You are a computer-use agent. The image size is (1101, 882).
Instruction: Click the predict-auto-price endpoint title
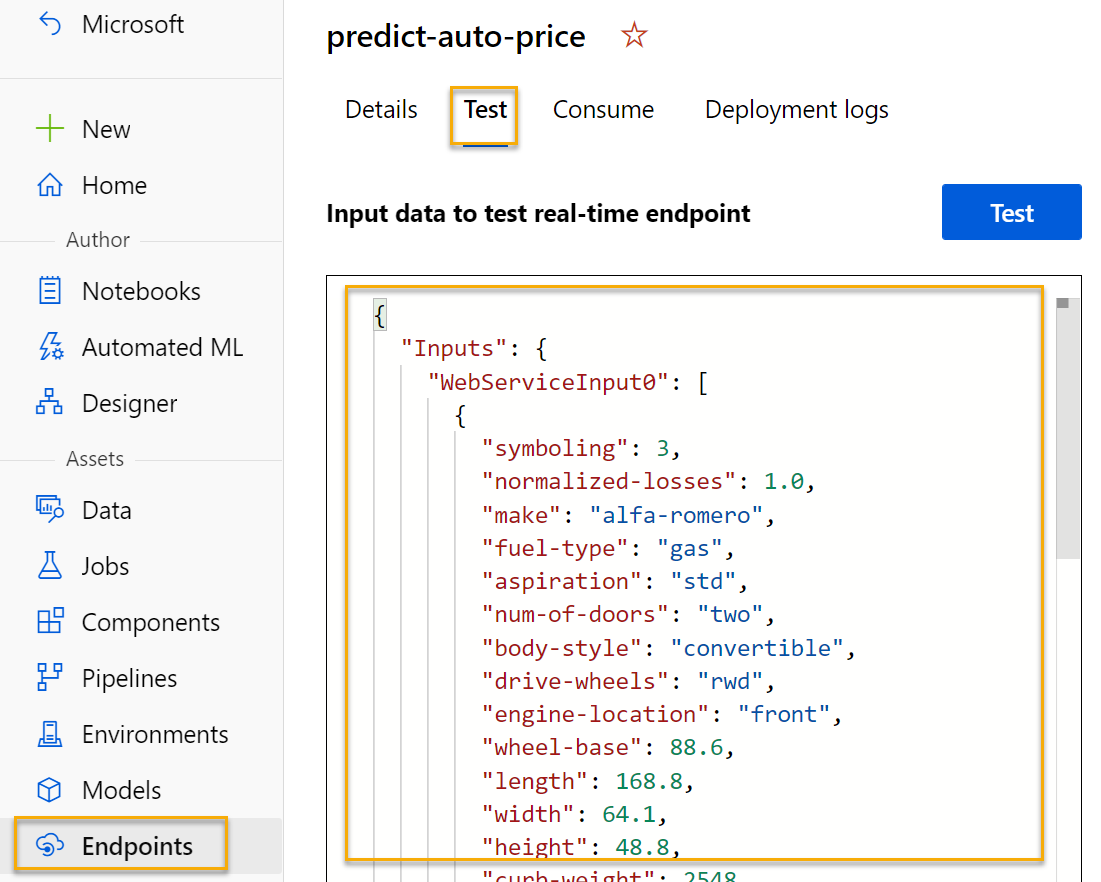(x=456, y=37)
